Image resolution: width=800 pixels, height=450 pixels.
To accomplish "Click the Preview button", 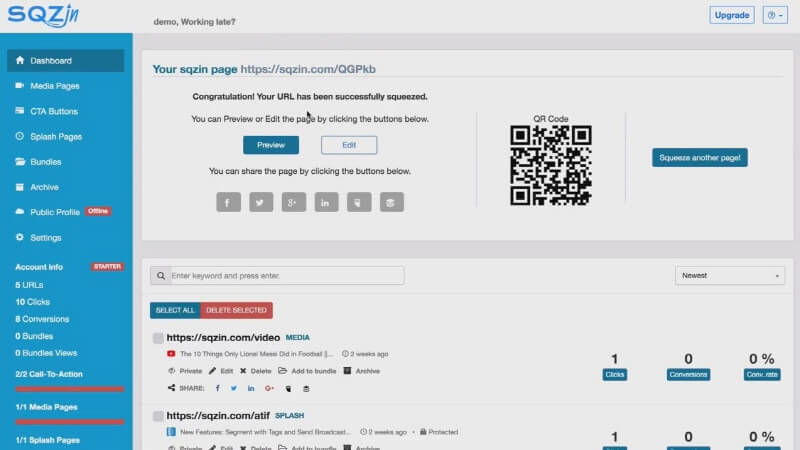I will [271, 145].
